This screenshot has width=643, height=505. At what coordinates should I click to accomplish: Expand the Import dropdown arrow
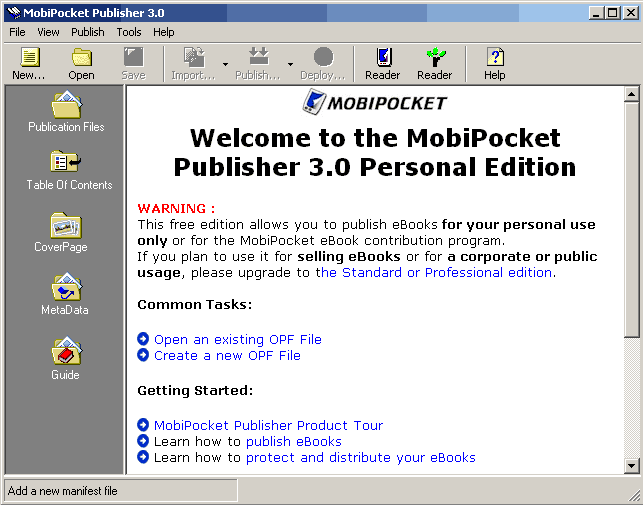point(225,64)
